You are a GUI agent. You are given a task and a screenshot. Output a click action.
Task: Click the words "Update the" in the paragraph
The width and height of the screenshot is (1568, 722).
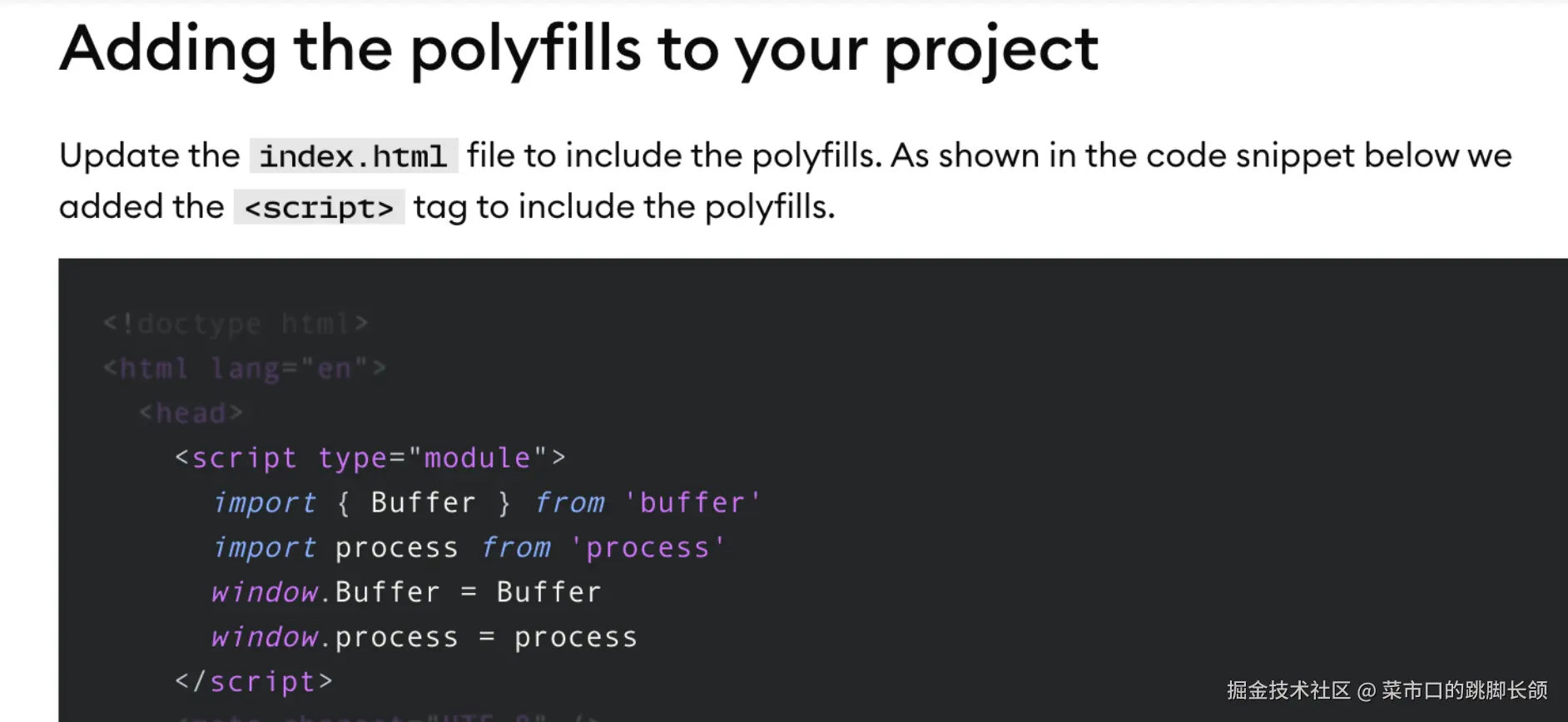tap(150, 156)
